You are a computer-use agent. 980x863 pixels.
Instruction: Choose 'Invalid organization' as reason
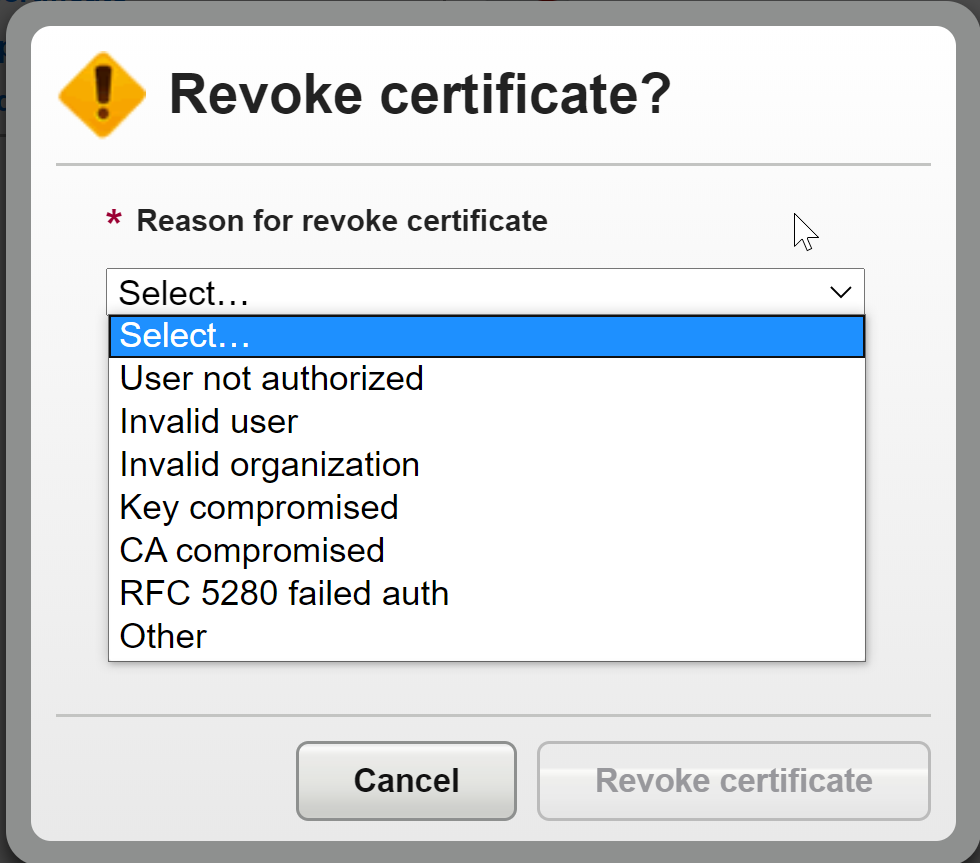(x=487, y=465)
